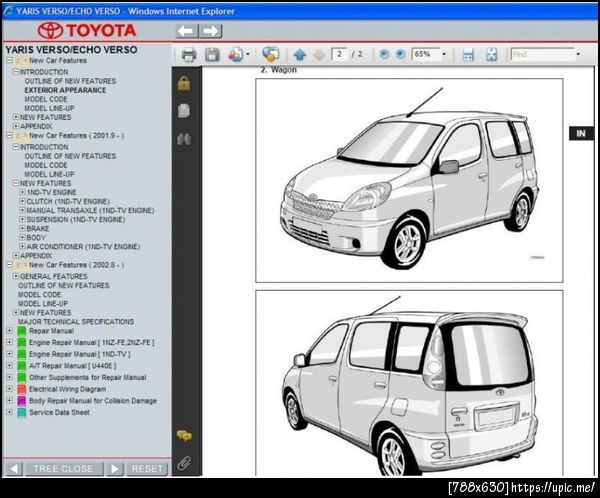Click the teal Service Data Sheet icon
The image size is (600, 498).
pos(22,413)
